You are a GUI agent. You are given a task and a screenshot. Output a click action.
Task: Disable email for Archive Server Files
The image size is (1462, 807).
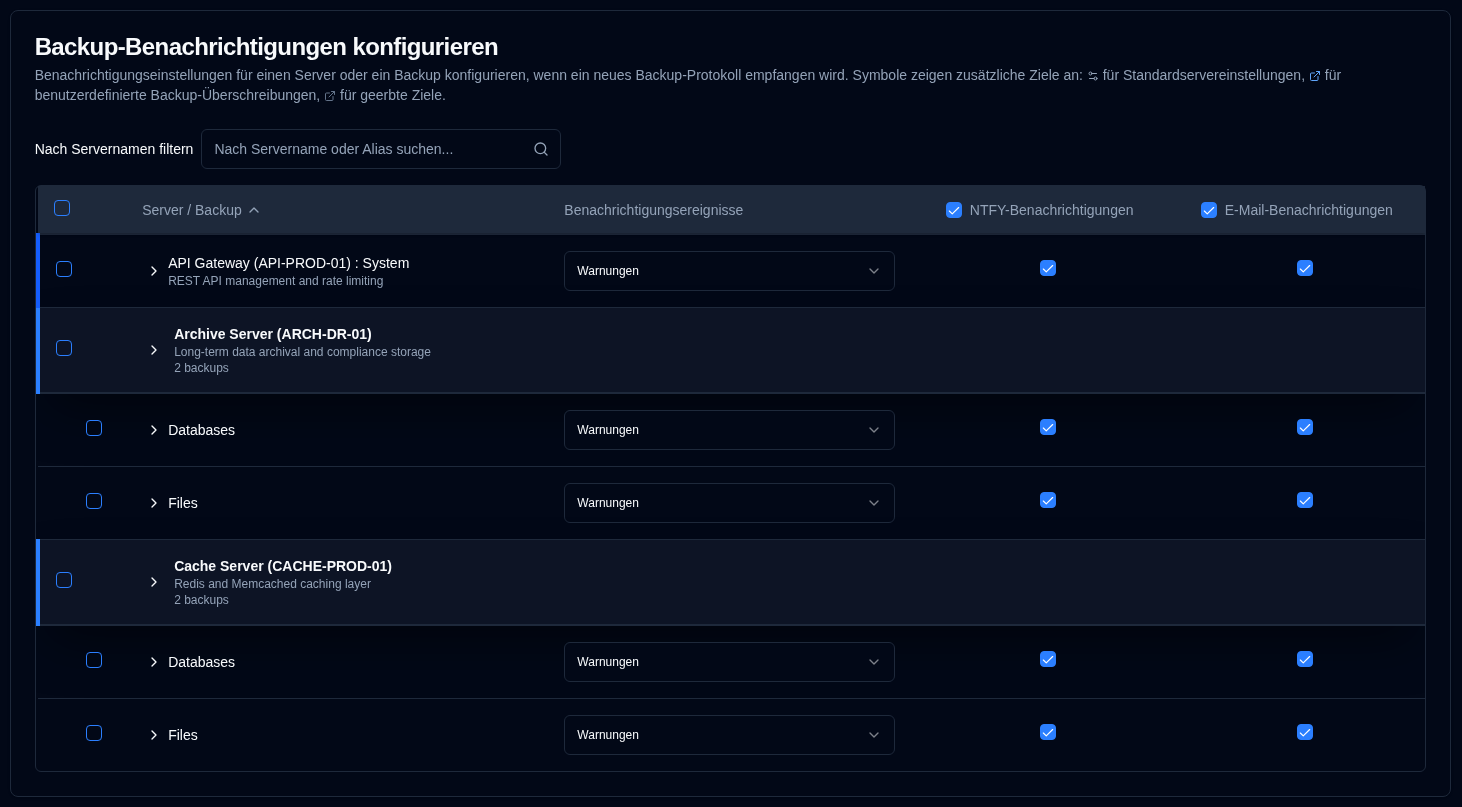click(1305, 500)
